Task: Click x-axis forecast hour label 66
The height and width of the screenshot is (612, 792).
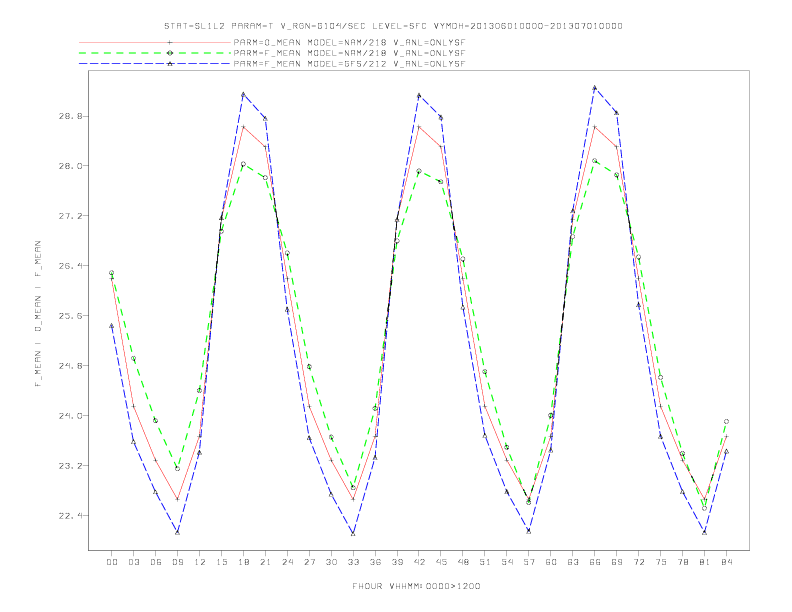Action: click(x=595, y=562)
